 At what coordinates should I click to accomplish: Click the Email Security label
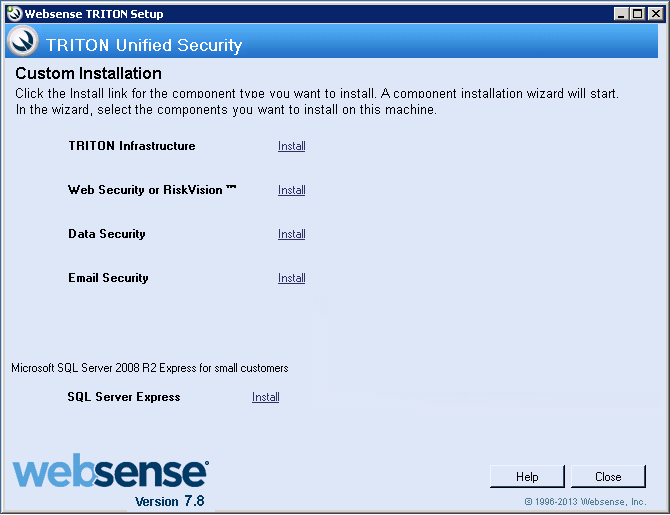point(108,278)
